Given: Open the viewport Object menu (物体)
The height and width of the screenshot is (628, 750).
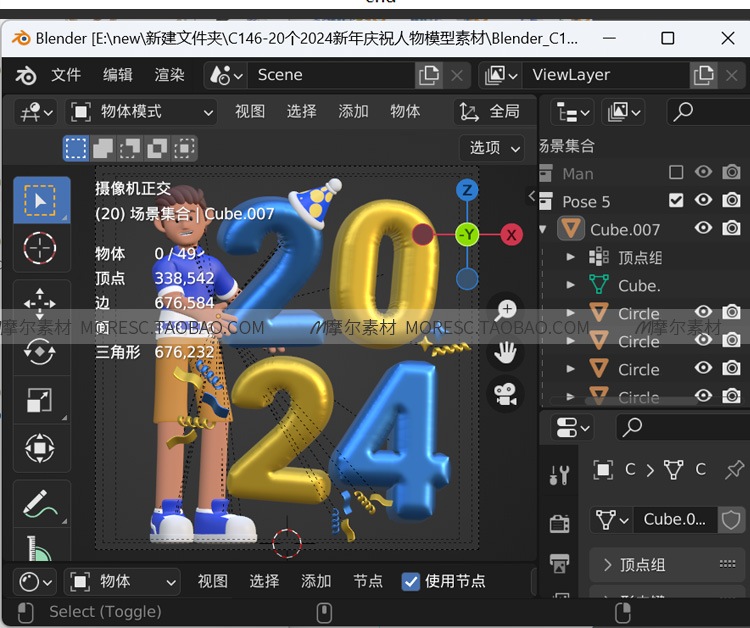Looking at the screenshot, I should tap(405, 112).
